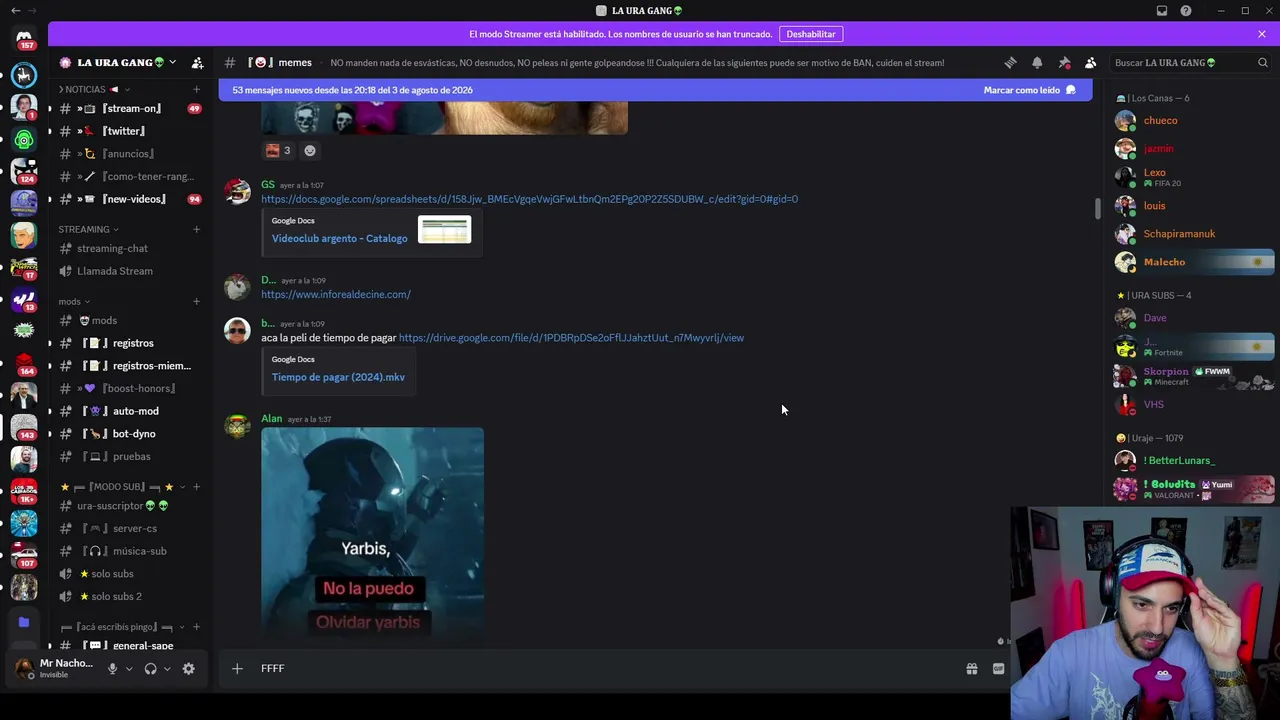Show pinned messages
The width and height of the screenshot is (1280, 720).
pos(1064,62)
